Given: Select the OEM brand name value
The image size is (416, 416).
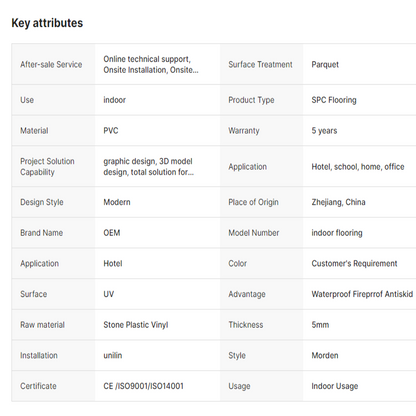Looking at the screenshot, I should pyautogui.click(x=112, y=233).
